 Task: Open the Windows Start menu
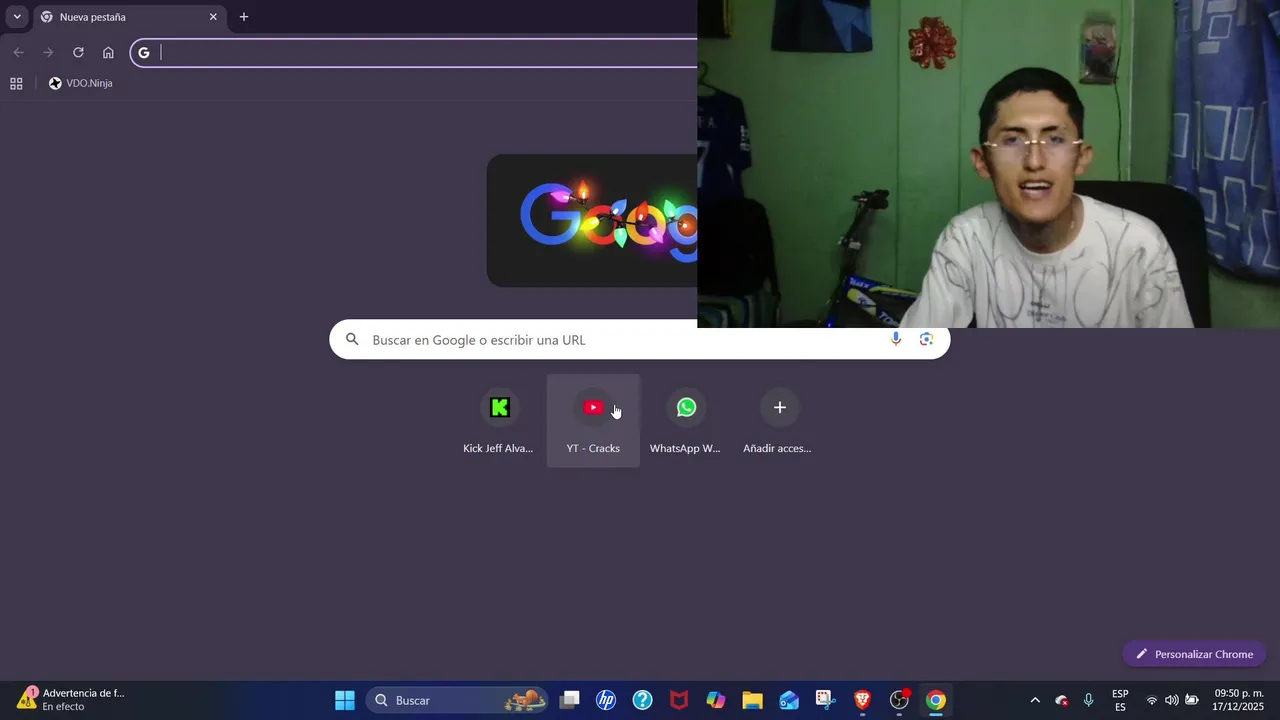345,700
